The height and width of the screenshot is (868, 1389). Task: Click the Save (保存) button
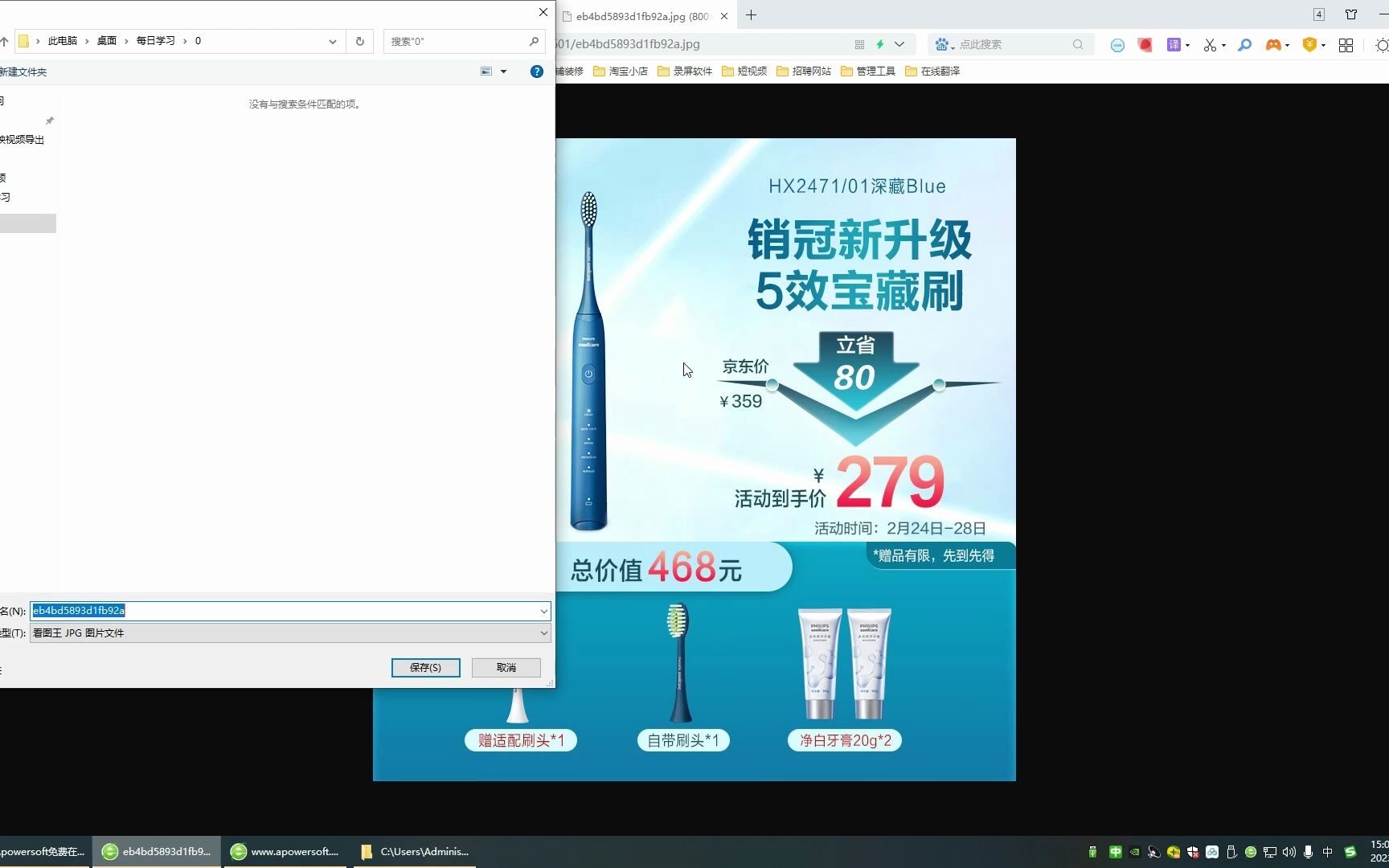coord(425,668)
